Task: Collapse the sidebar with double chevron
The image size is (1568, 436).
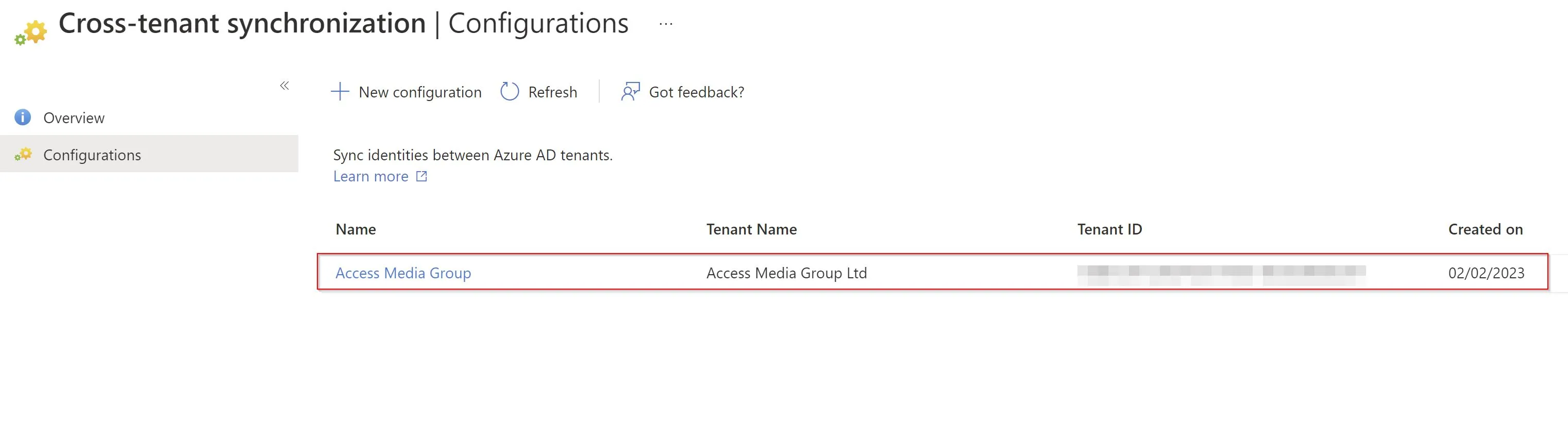Action: click(284, 85)
